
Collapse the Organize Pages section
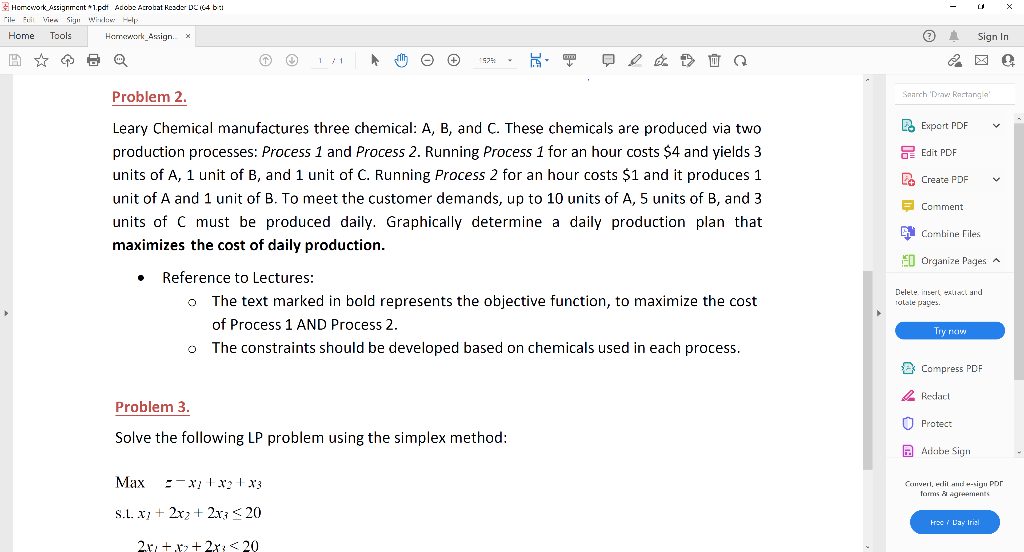(996, 260)
